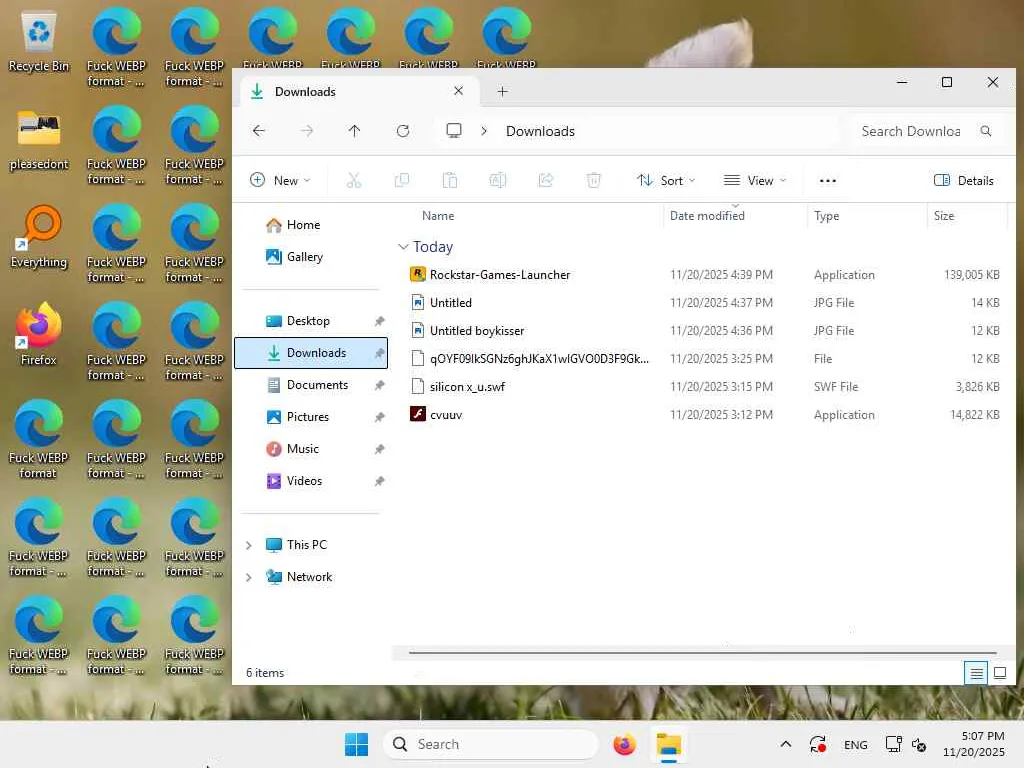
Task: Open Music in the navigation pane
Action: (x=303, y=449)
